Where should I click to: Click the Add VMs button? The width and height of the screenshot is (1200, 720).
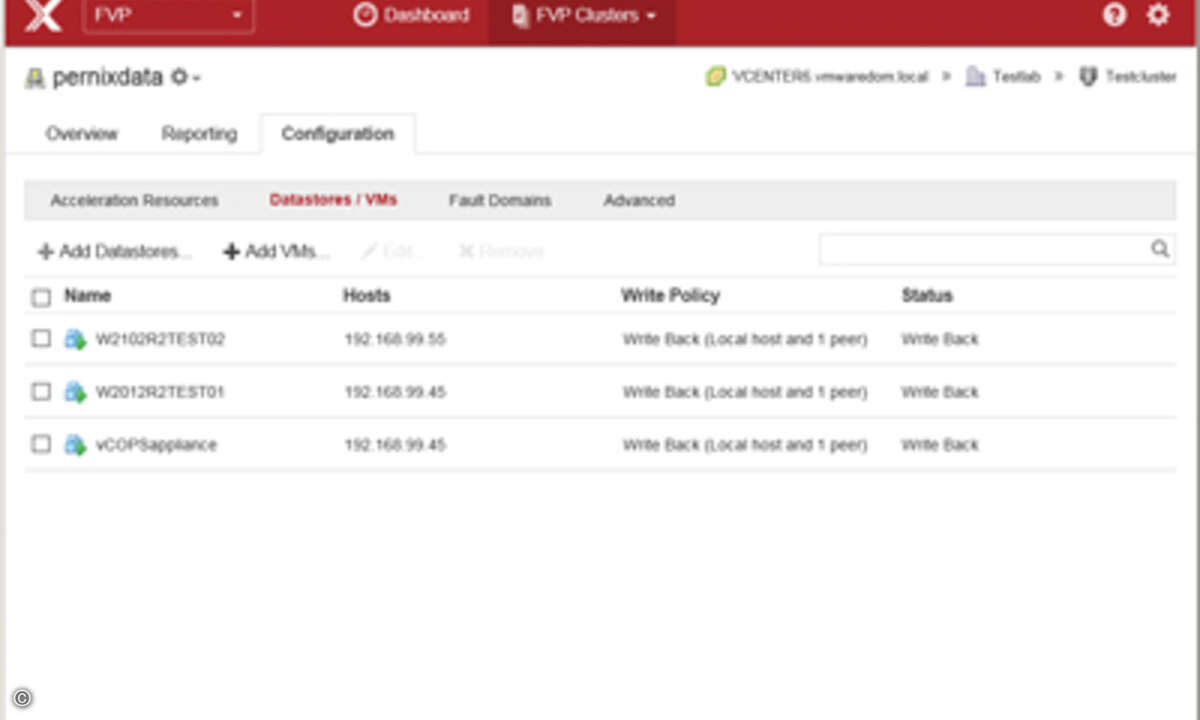[276, 252]
